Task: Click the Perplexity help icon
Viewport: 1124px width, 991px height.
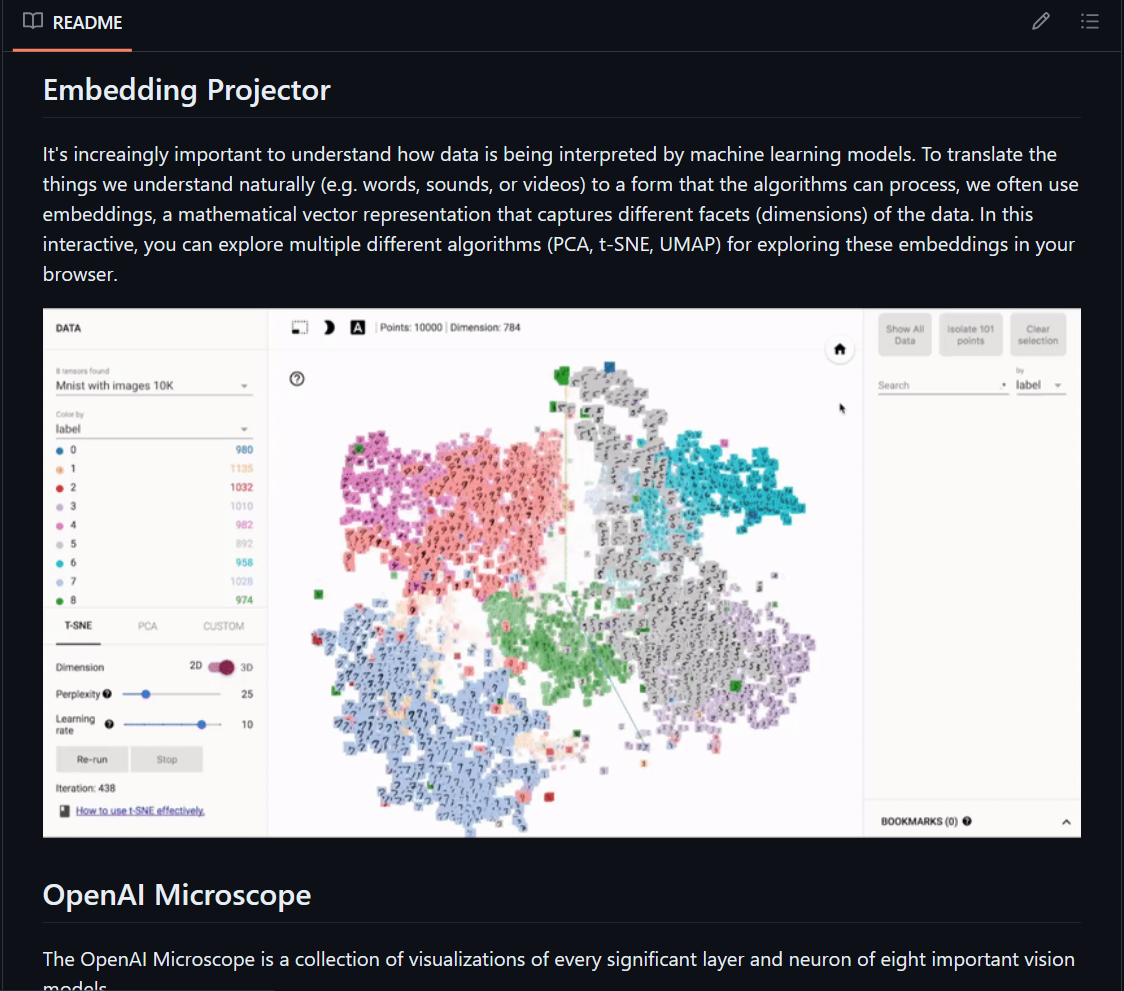Action: tap(107, 693)
